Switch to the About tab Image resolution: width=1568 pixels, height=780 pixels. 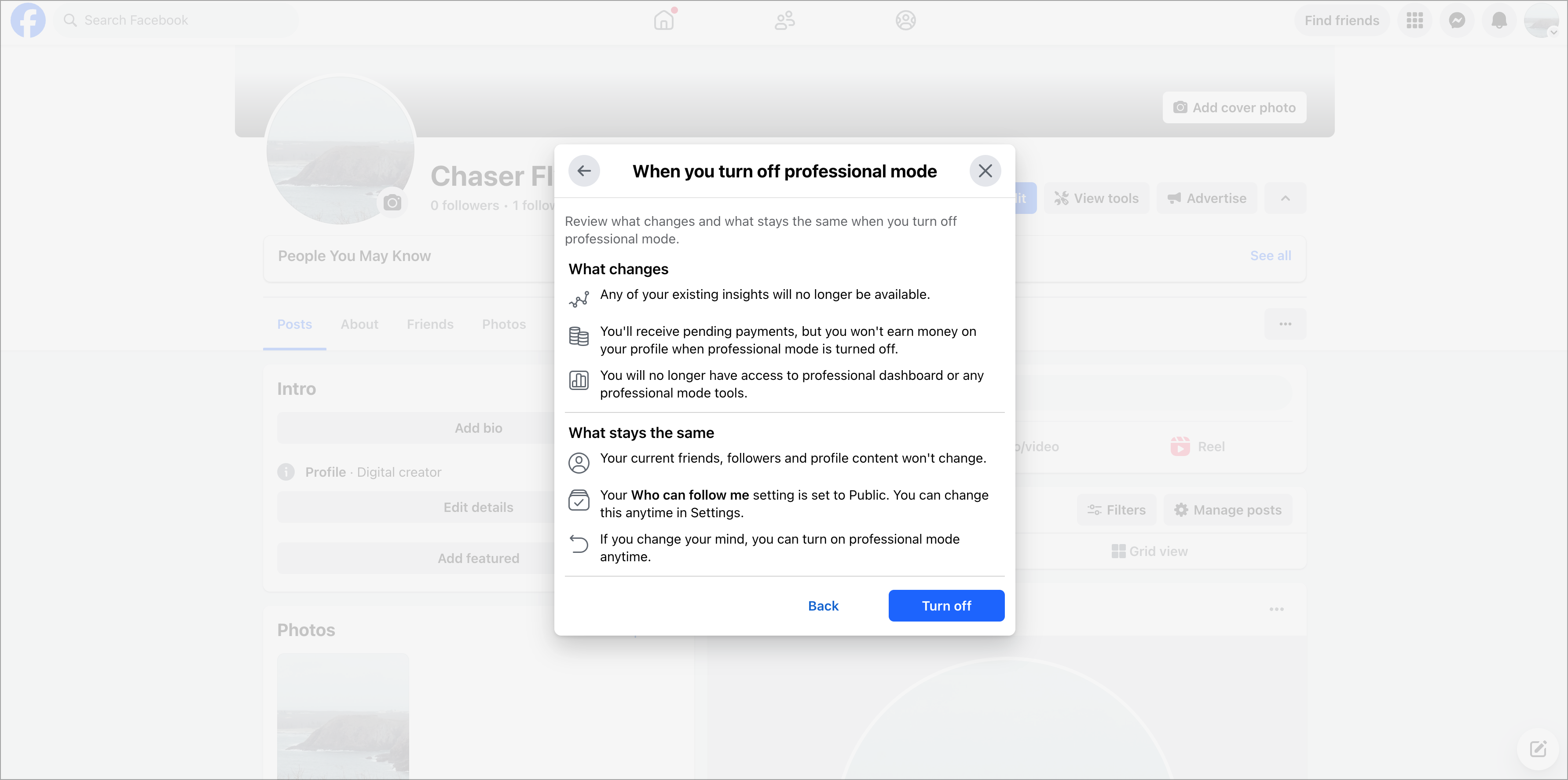(x=359, y=324)
